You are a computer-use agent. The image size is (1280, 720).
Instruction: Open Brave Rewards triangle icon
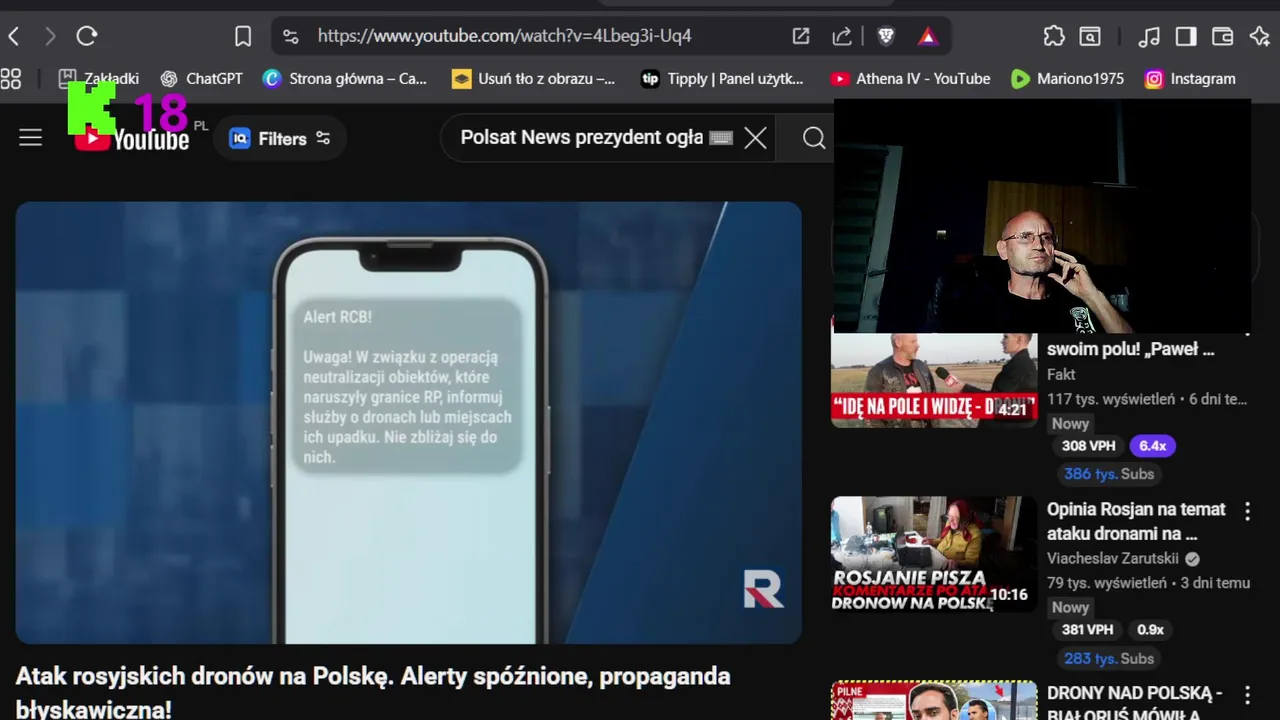click(928, 37)
